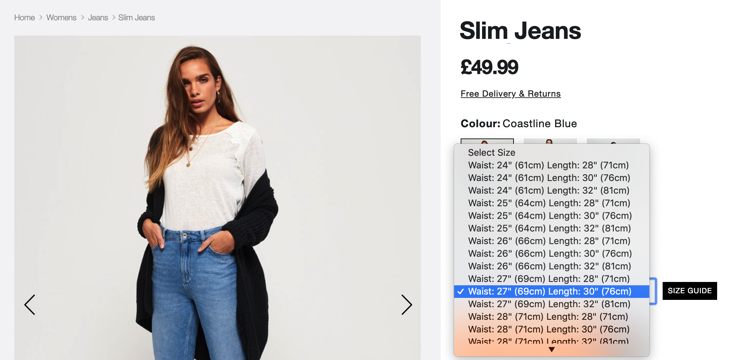
Task: Choose Waist 24" Length 28" size option
Action: pyautogui.click(x=552, y=165)
